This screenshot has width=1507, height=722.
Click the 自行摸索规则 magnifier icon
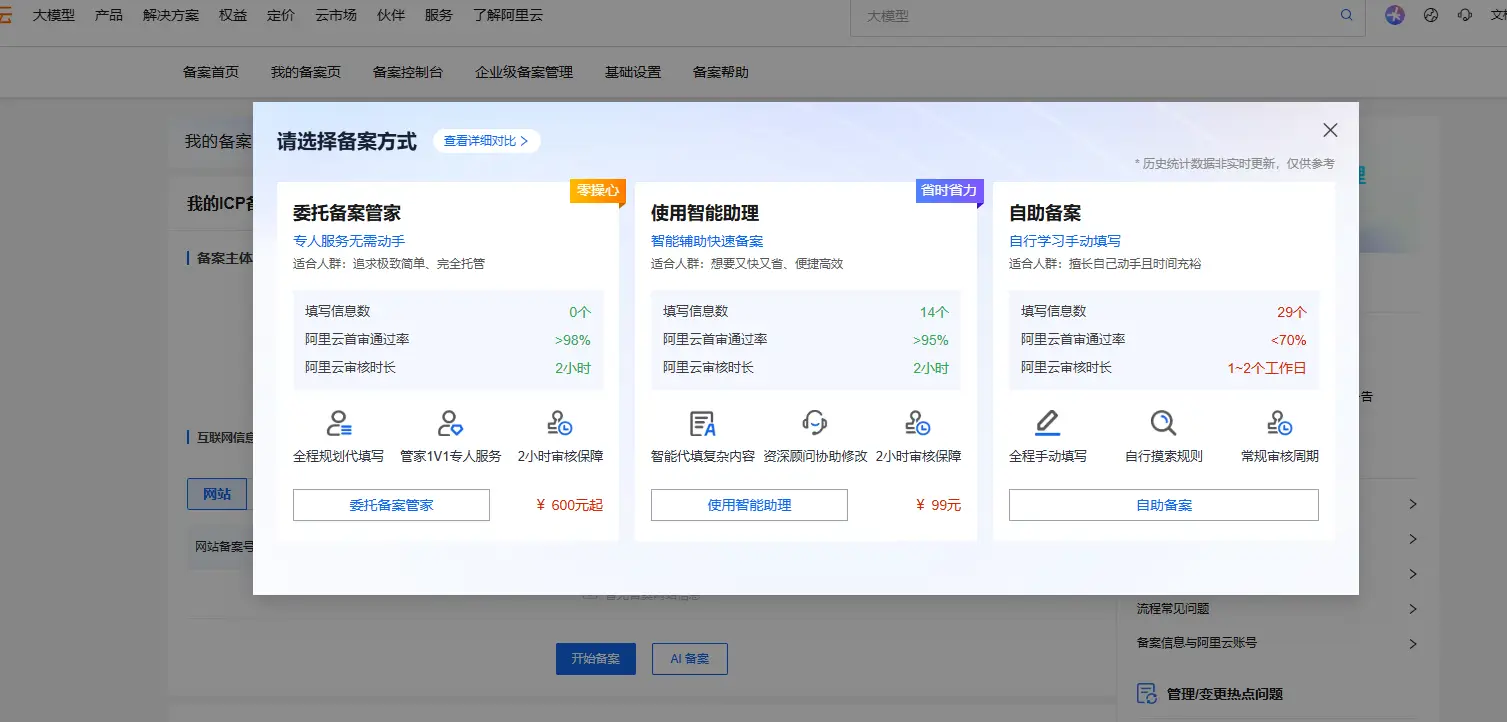click(x=1163, y=423)
